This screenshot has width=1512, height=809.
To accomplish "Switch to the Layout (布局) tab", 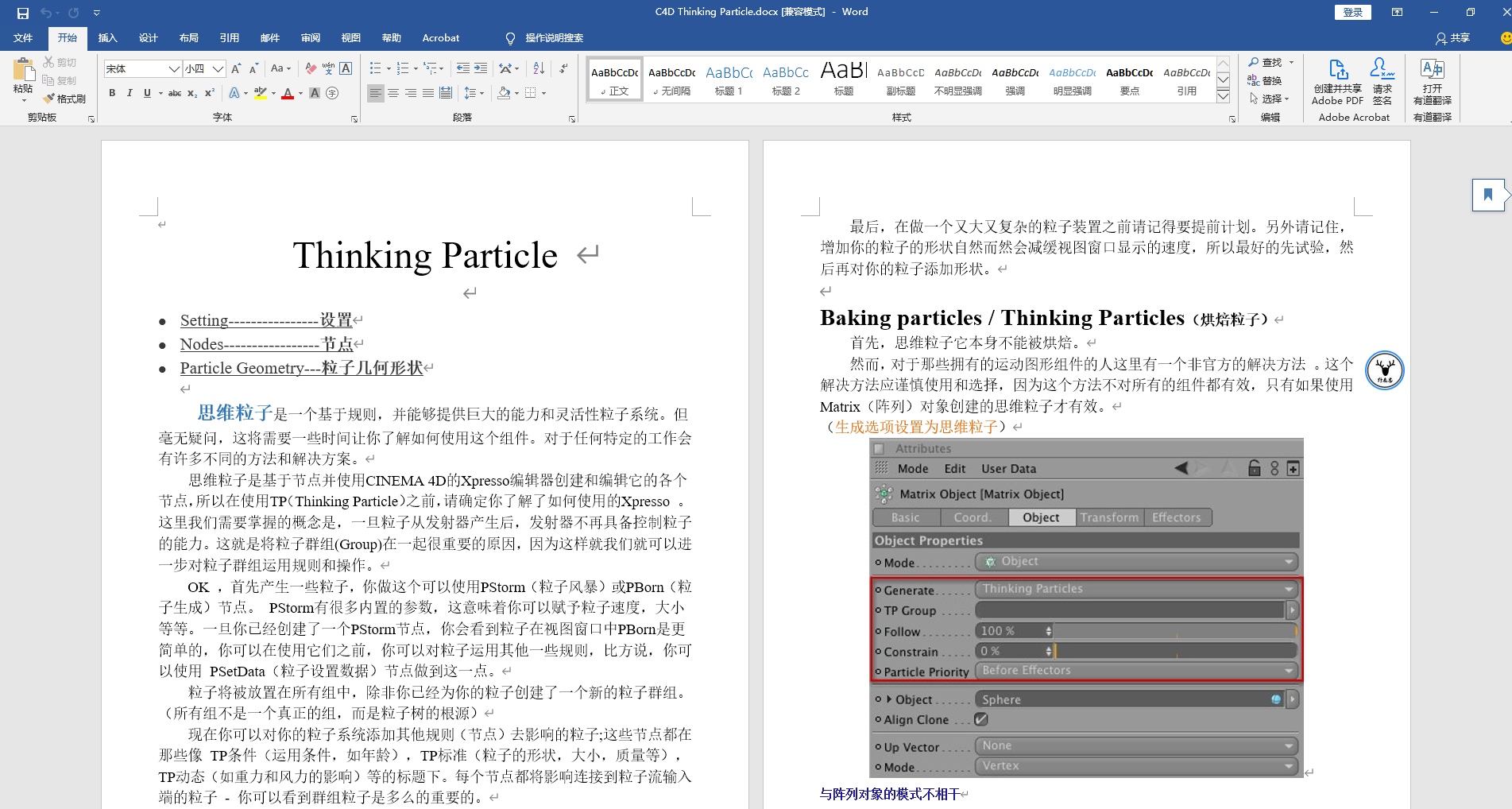I will pyautogui.click(x=188, y=37).
